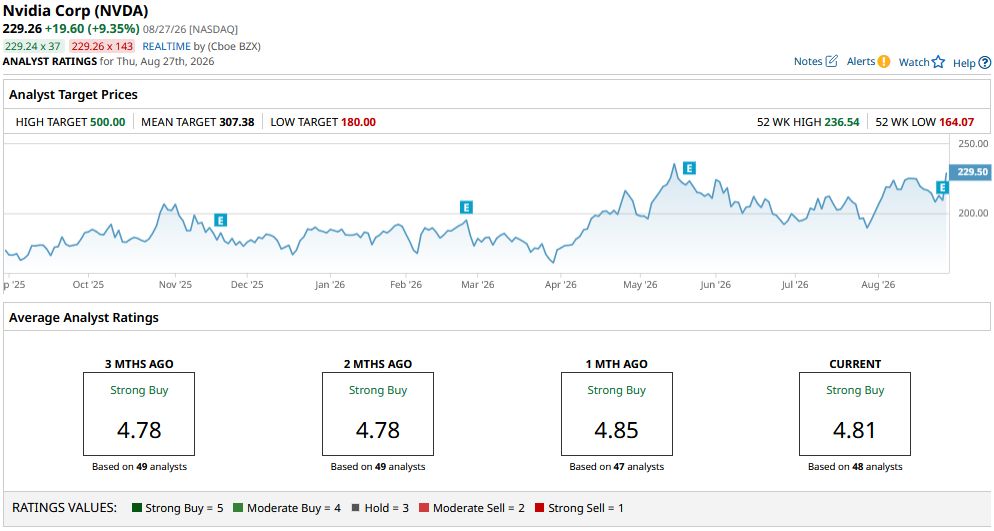994x531 pixels.
Task: Click the Jan '26 axis label
Action: (330, 285)
